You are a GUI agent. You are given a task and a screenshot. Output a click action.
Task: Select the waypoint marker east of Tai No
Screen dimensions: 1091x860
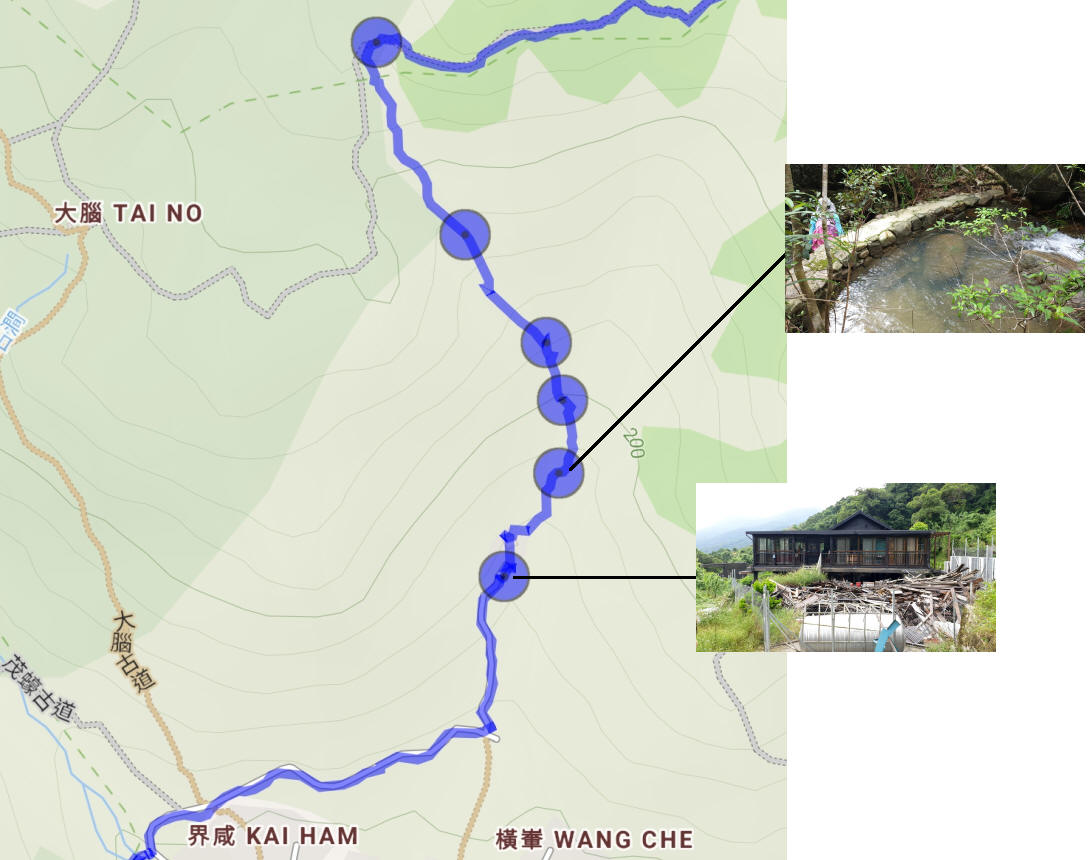[x=465, y=235]
